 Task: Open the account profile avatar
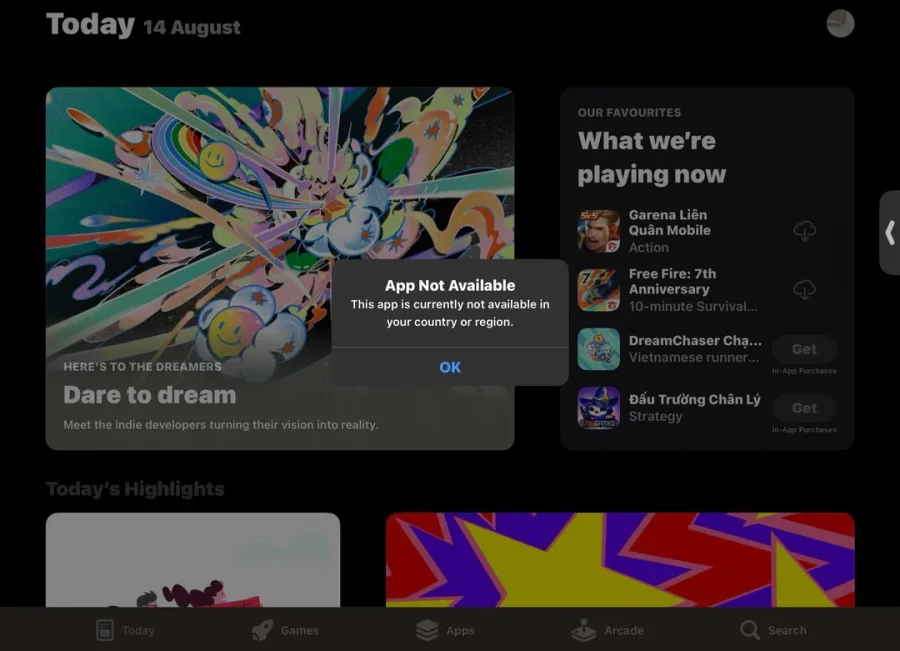pos(840,24)
